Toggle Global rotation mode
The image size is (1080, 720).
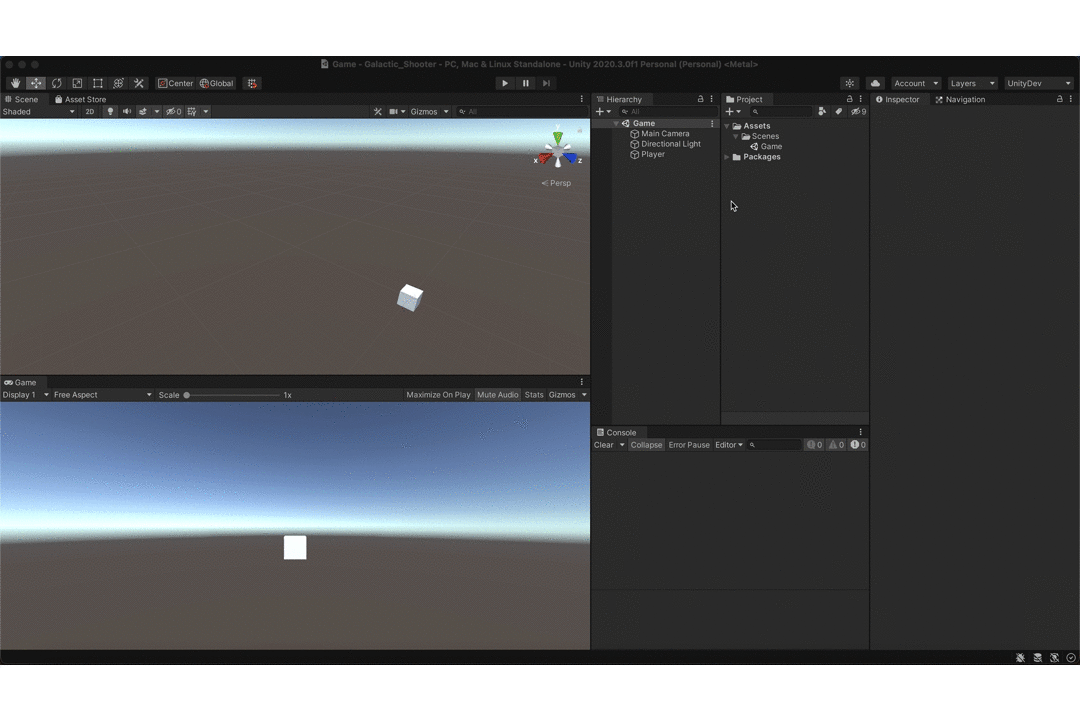(217, 83)
